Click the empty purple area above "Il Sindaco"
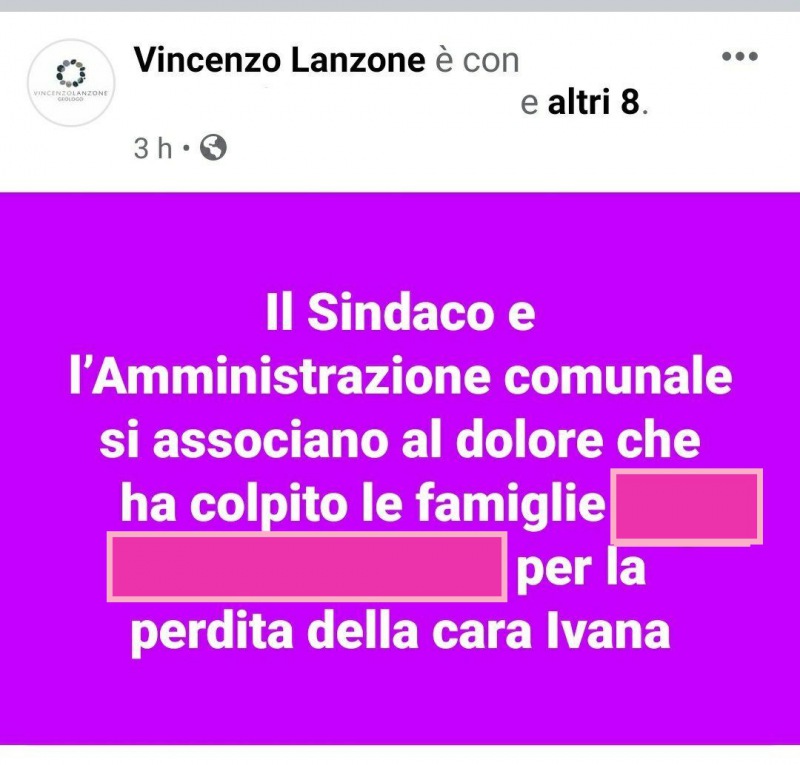800x765 pixels. point(400,240)
